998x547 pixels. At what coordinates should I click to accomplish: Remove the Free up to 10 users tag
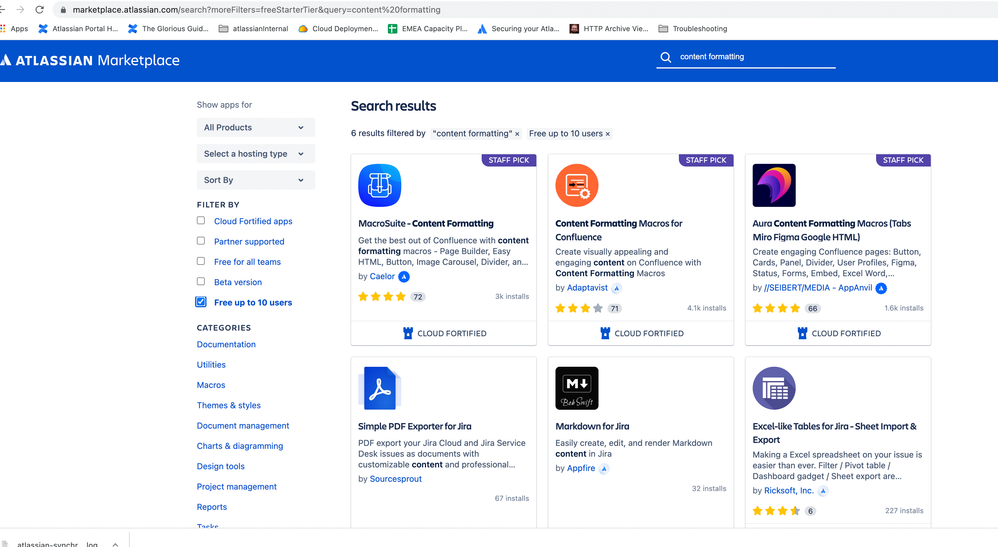607,134
